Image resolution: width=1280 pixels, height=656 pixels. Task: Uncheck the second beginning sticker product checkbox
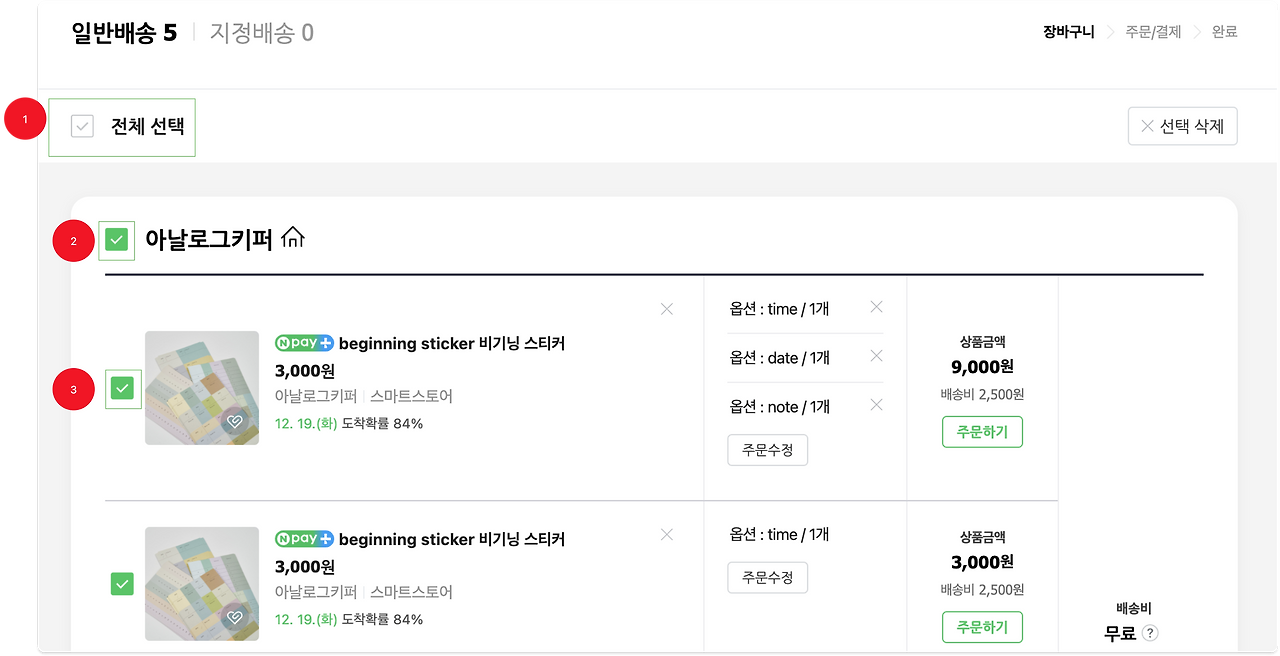pyautogui.click(x=122, y=583)
